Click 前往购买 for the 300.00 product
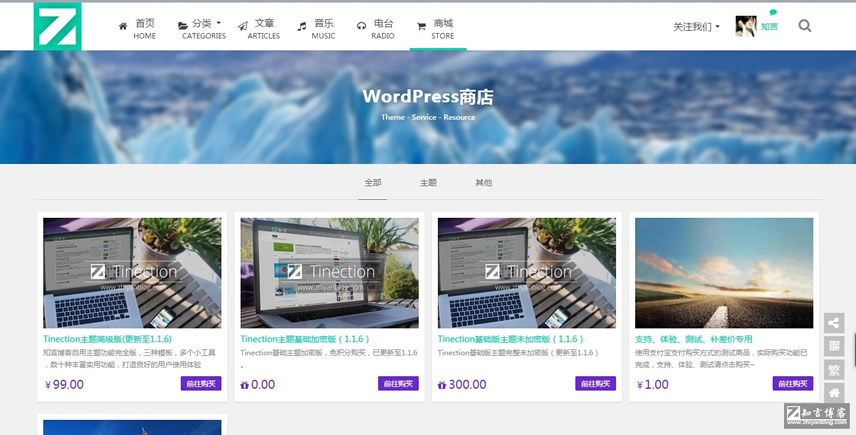 click(x=596, y=383)
